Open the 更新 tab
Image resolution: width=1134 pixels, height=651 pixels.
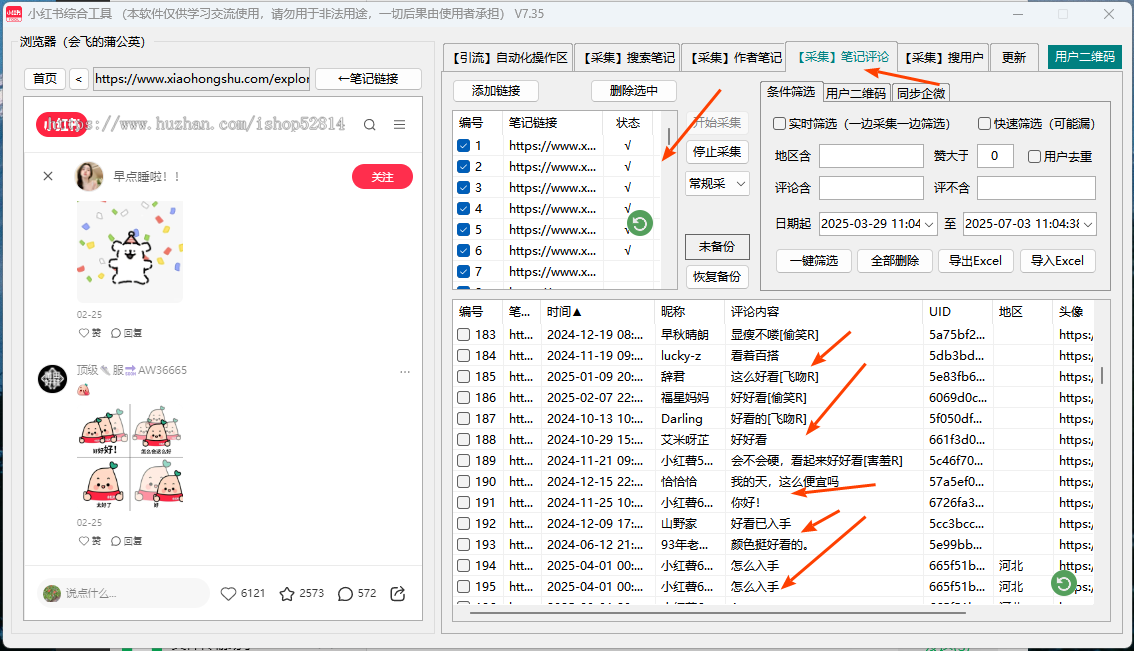click(x=1014, y=57)
